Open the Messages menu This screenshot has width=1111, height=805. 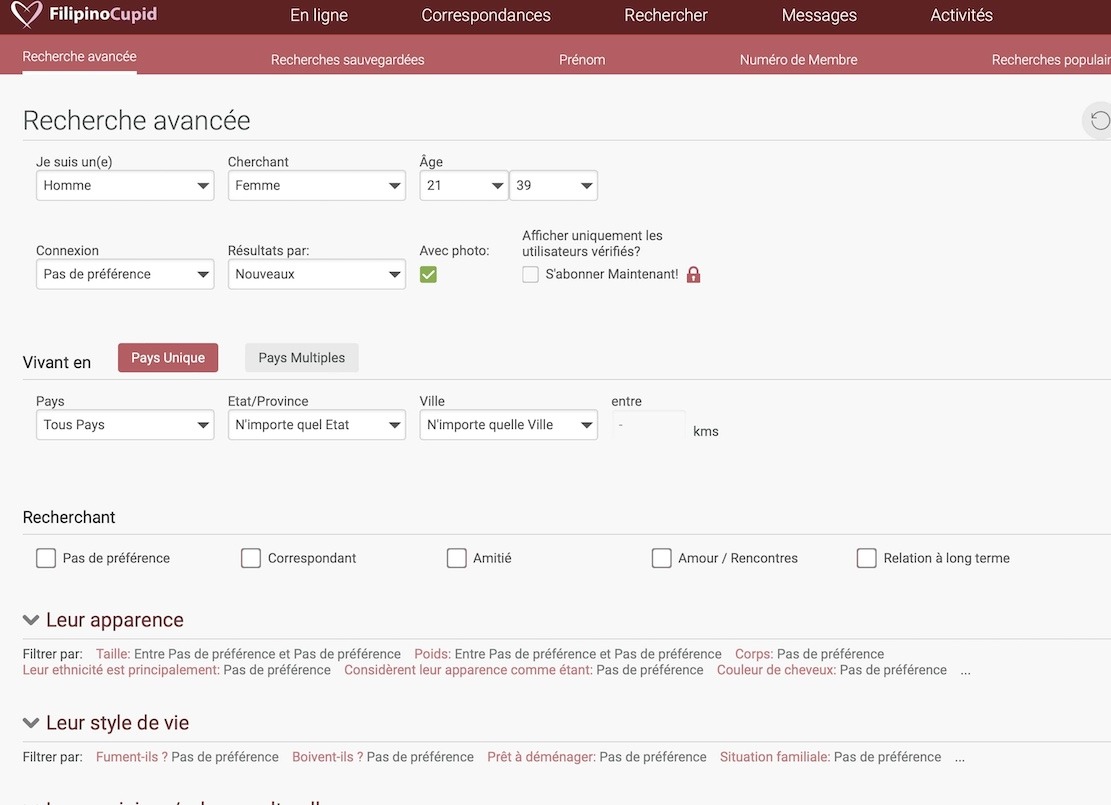tap(818, 16)
